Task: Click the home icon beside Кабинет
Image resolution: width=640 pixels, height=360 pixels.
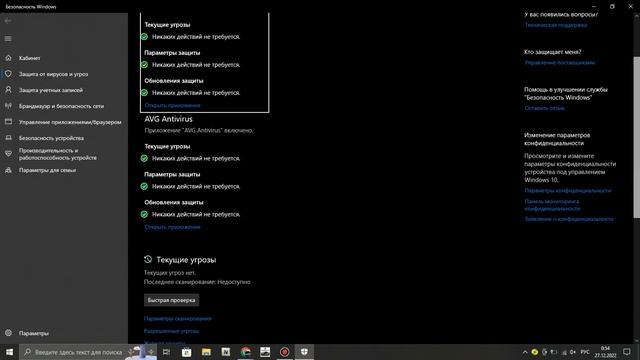Action: (8, 58)
